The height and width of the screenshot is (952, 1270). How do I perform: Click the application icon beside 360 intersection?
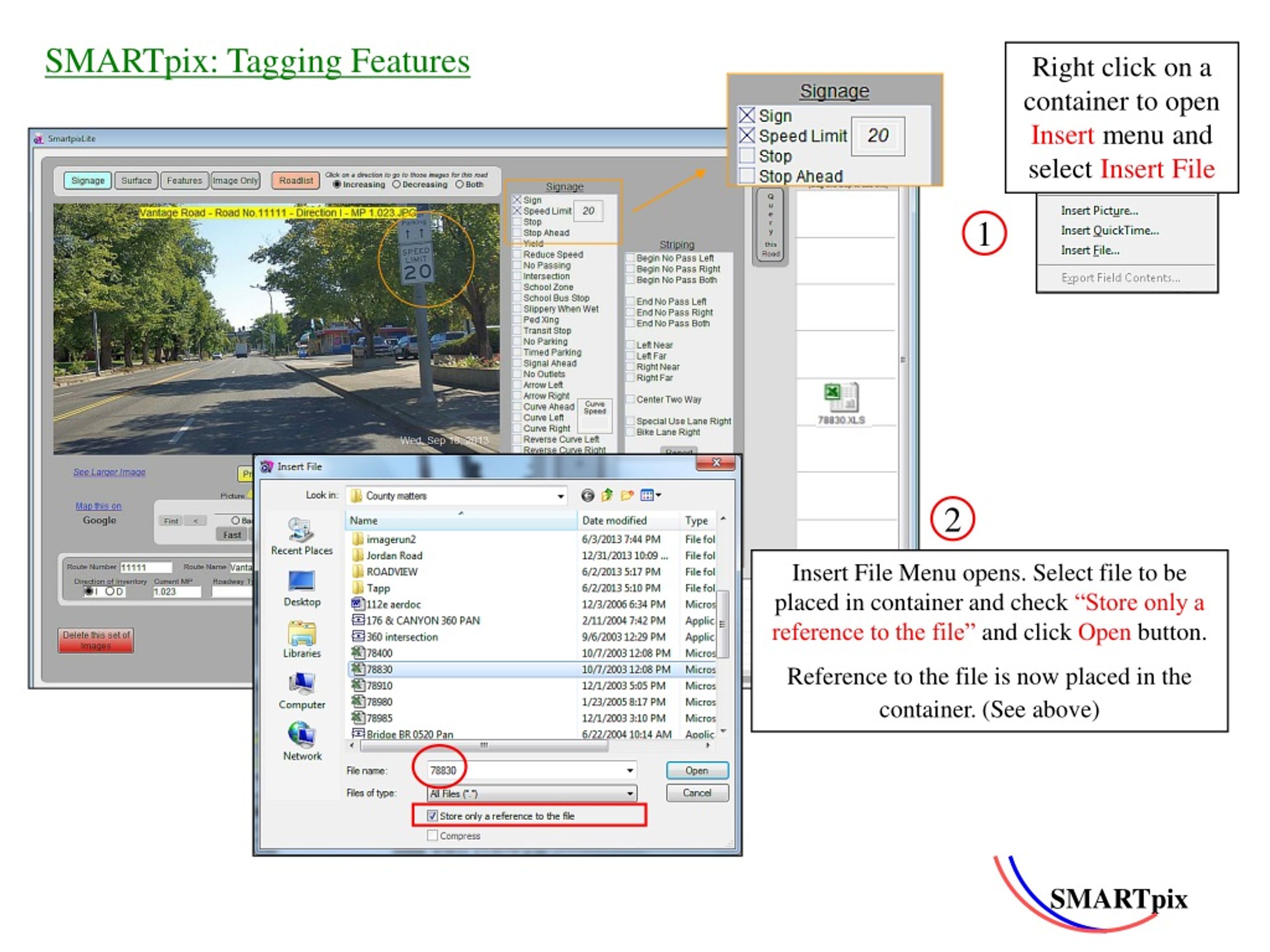[x=358, y=636]
